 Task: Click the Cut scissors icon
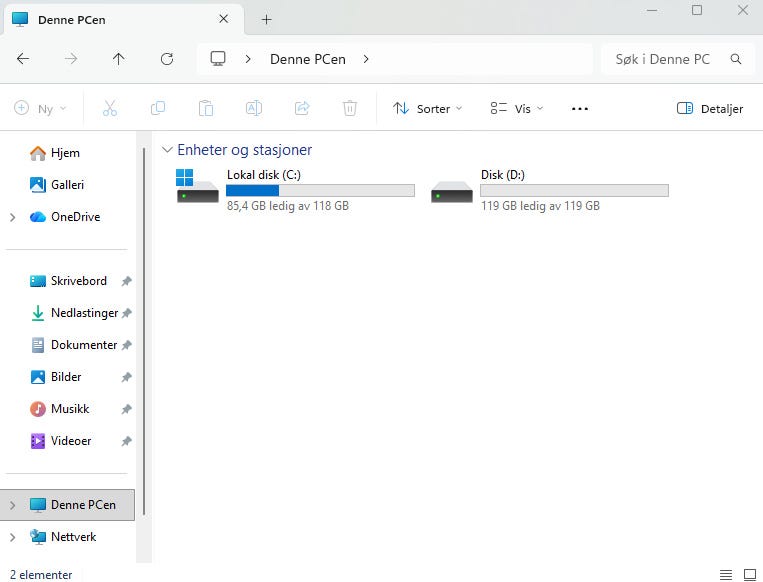point(109,108)
